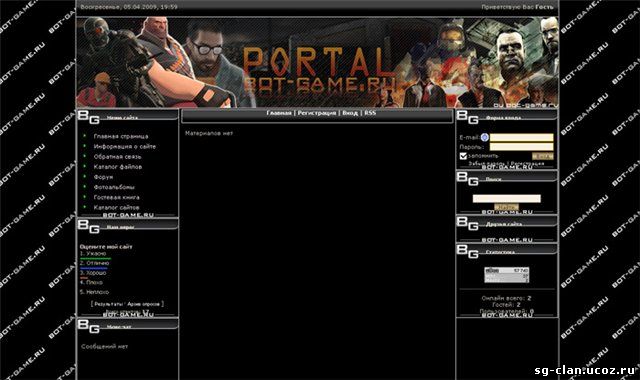Select RSS in the top navigation bar
This screenshot has height=380, width=640.
click(x=370, y=113)
